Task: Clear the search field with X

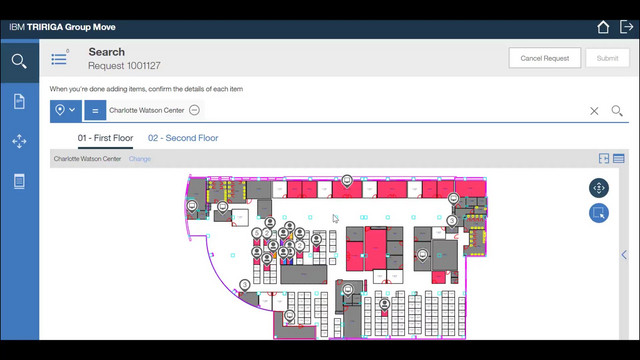Action: 594,111
